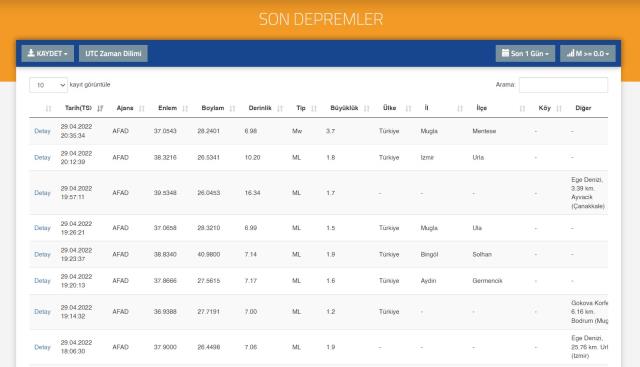The width and height of the screenshot is (640, 367).
Task: Click the bar chart icon on M >= 0.0
Action: (x=570, y=53)
